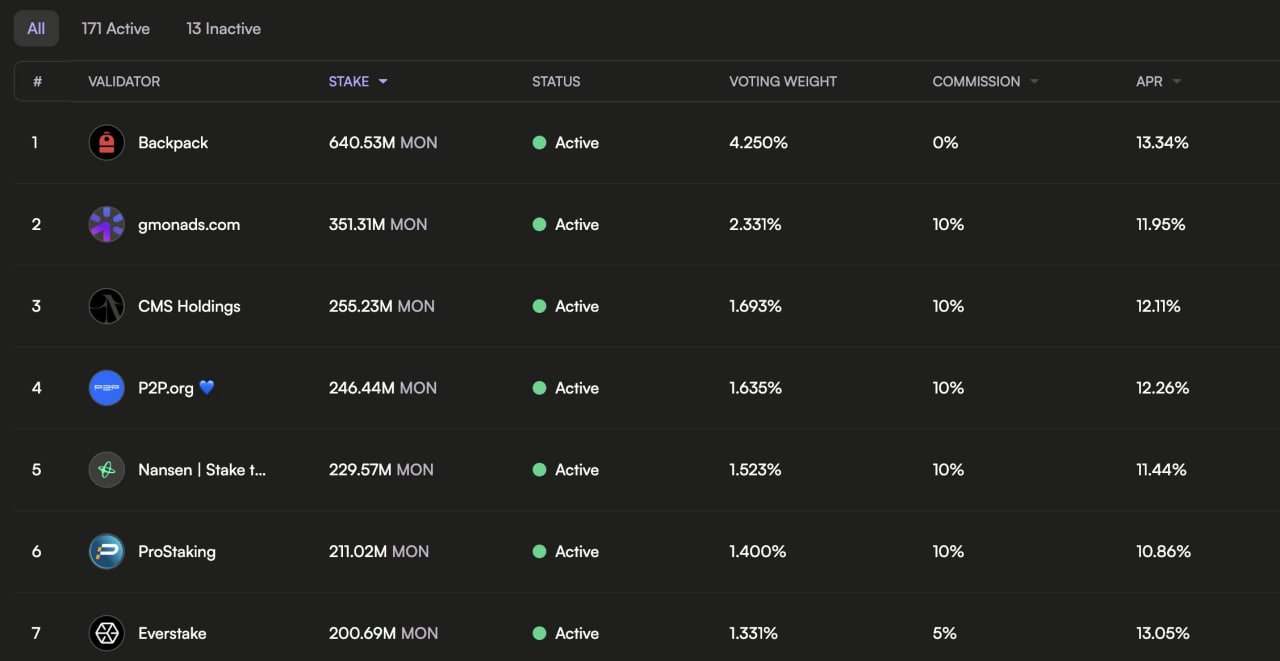Image resolution: width=1280 pixels, height=661 pixels.
Task: Click the CMS Holdings logo icon
Action: [107, 306]
